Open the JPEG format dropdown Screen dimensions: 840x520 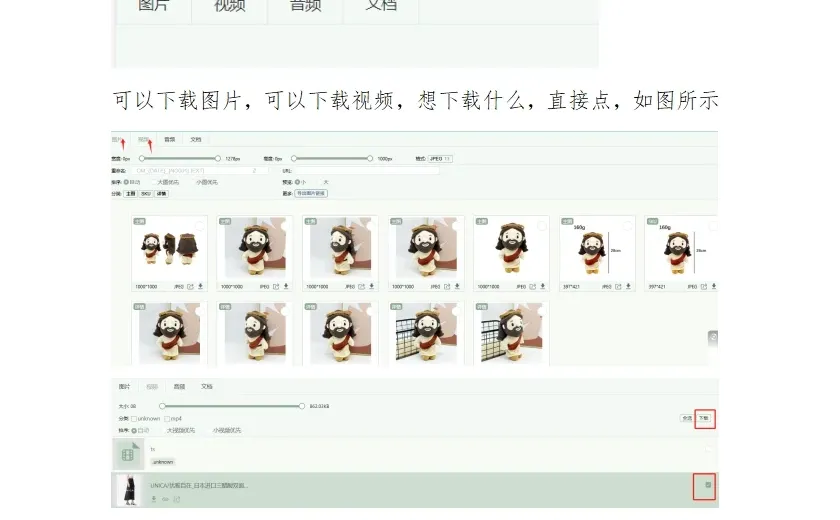440,159
